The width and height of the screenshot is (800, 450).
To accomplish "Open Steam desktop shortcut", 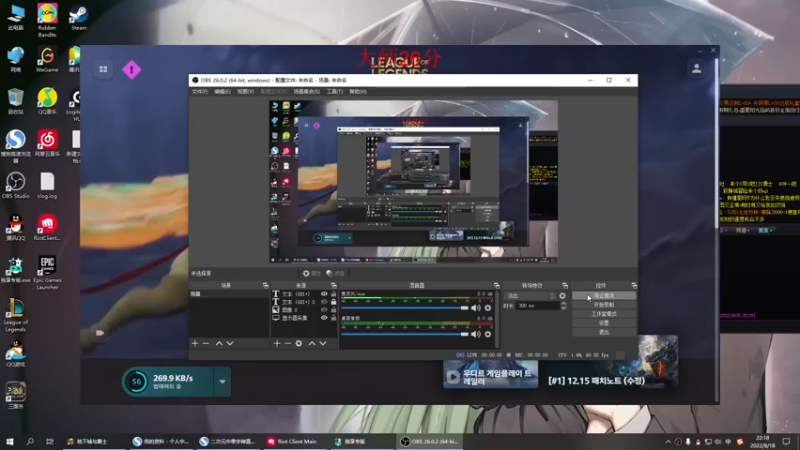I will [79, 17].
